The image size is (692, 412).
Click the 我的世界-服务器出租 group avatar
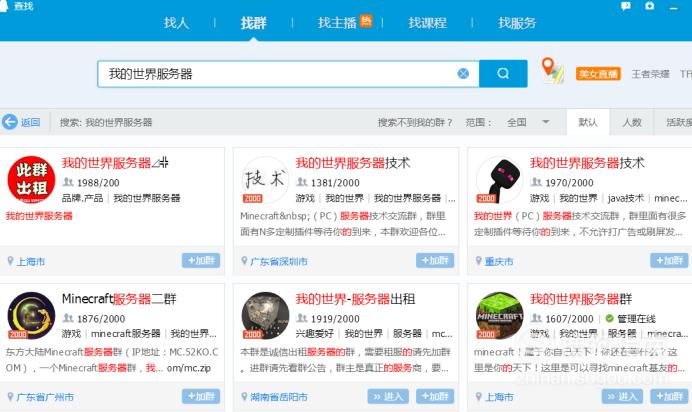pyautogui.click(x=265, y=315)
